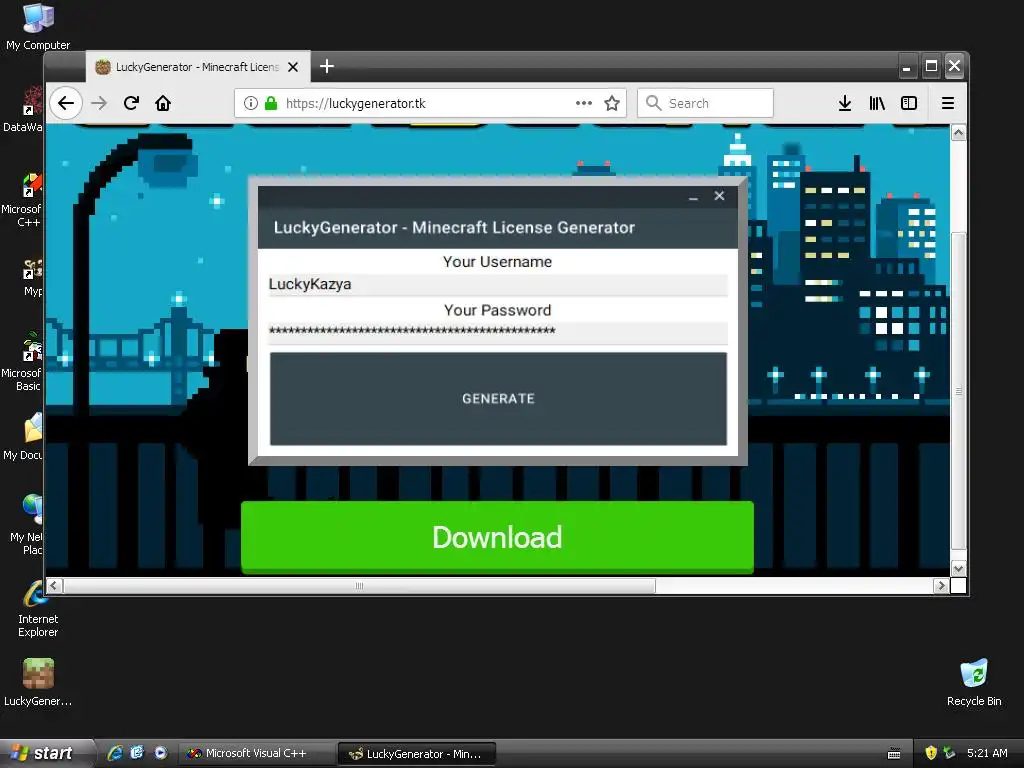Click the green padlock security icon
Viewport: 1024px width, 768px height.
(x=271, y=103)
